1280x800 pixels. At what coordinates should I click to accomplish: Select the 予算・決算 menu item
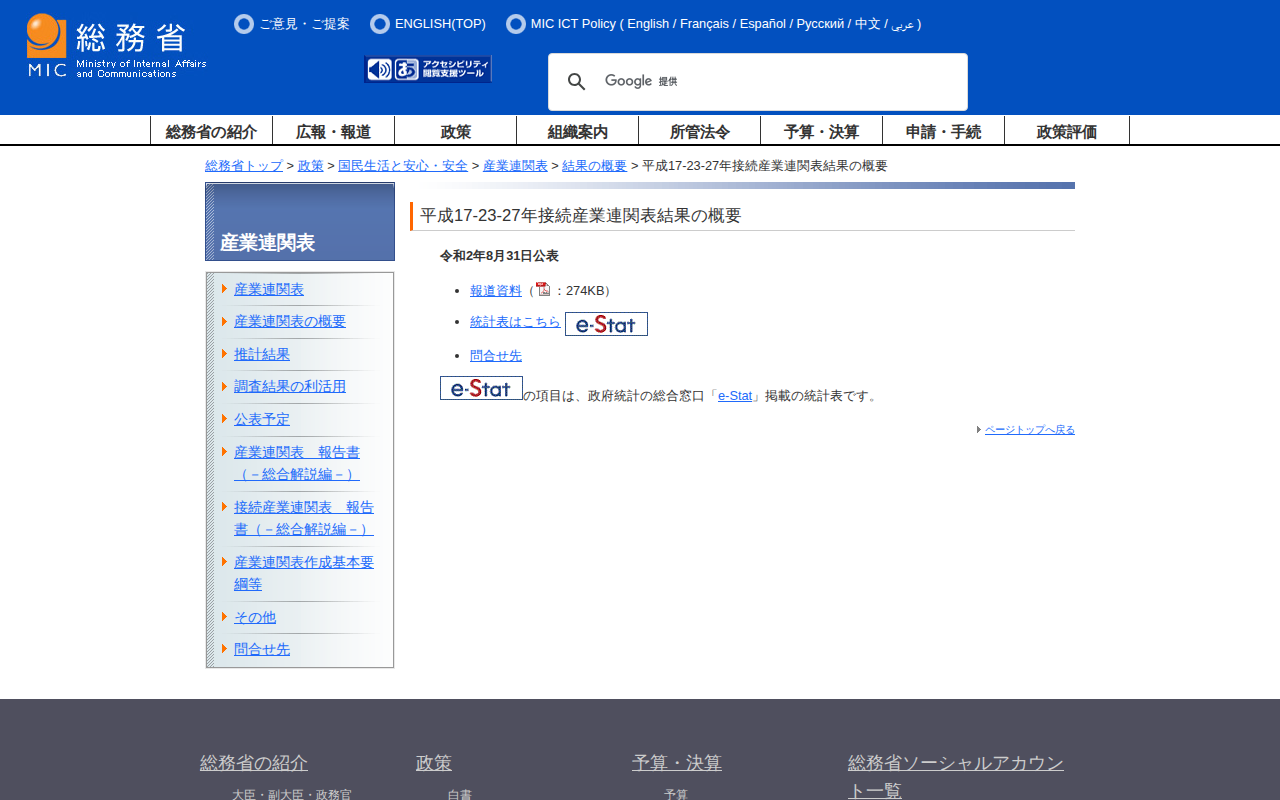click(x=821, y=131)
